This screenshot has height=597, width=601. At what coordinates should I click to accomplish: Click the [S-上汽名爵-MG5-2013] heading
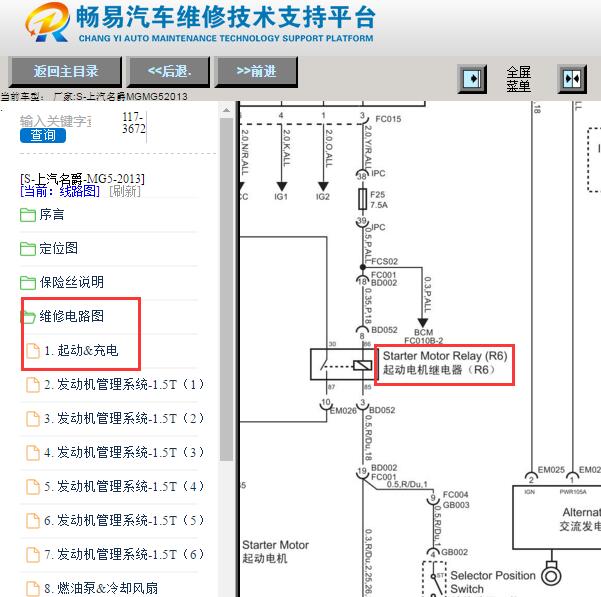click(82, 179)
